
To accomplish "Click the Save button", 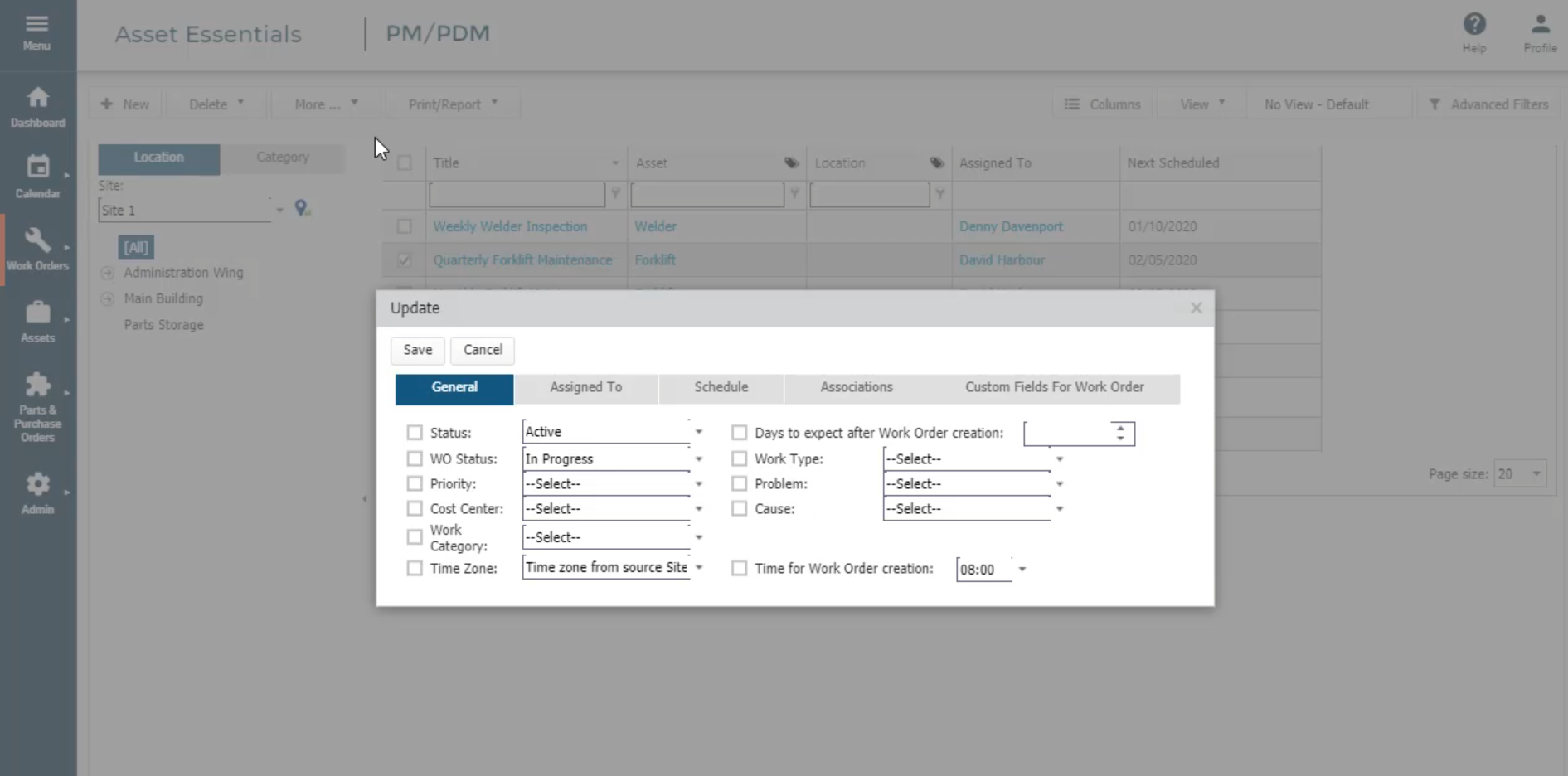I will [x=417, y=350].
